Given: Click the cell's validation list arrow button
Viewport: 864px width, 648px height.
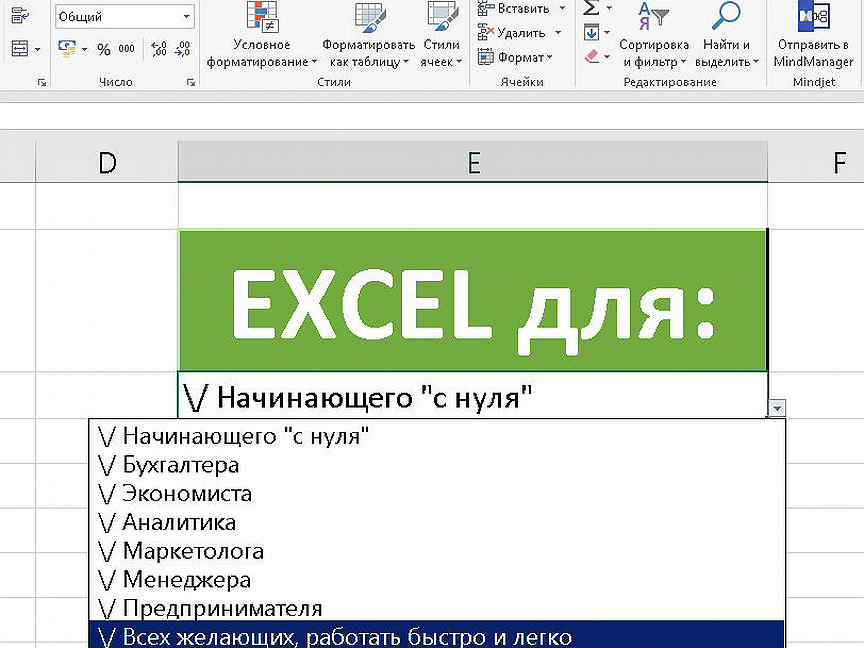Looking at the screenshot, I should (777, 408).
